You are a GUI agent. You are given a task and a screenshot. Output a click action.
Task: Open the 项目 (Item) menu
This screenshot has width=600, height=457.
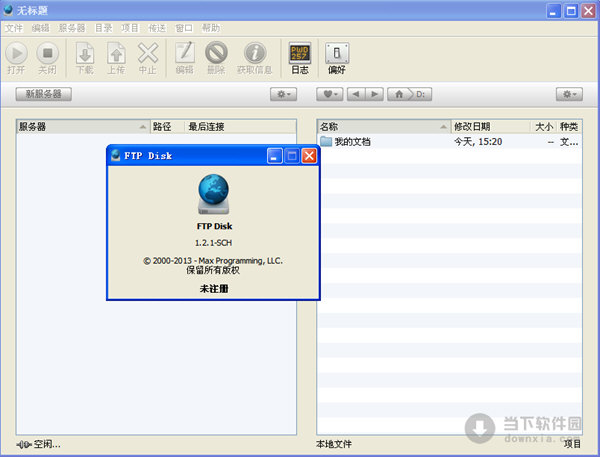point(130,28)
